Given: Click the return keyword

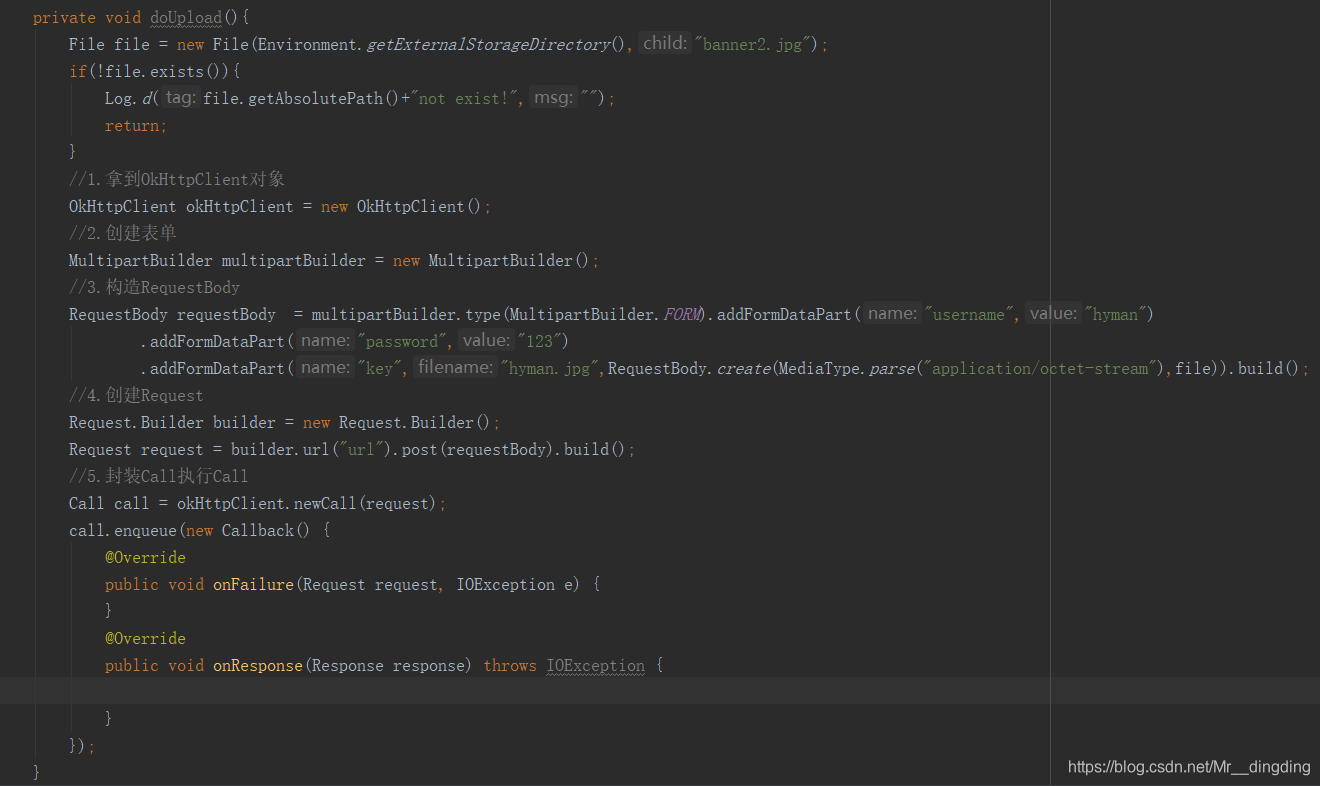Looking at the screenshot, I should point(132,126).
